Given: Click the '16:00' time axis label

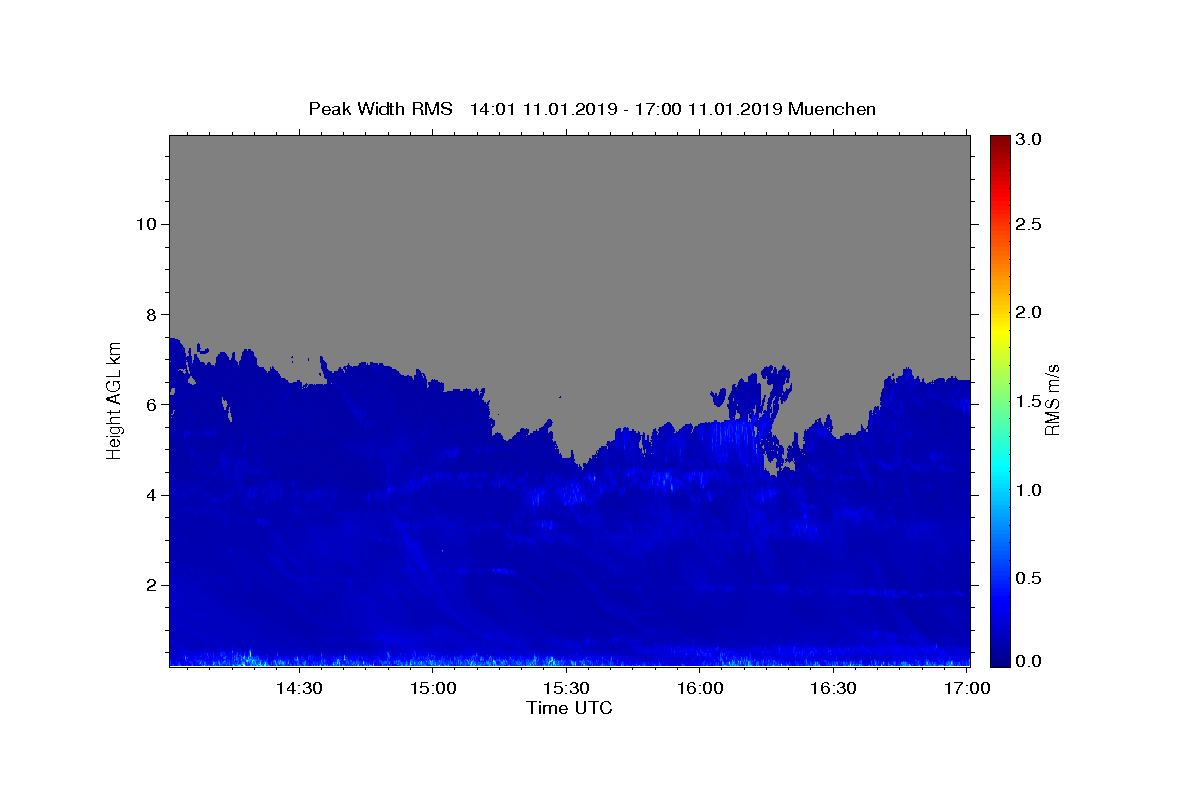Looking at the screenshot, I should click(x=700, y=689).
